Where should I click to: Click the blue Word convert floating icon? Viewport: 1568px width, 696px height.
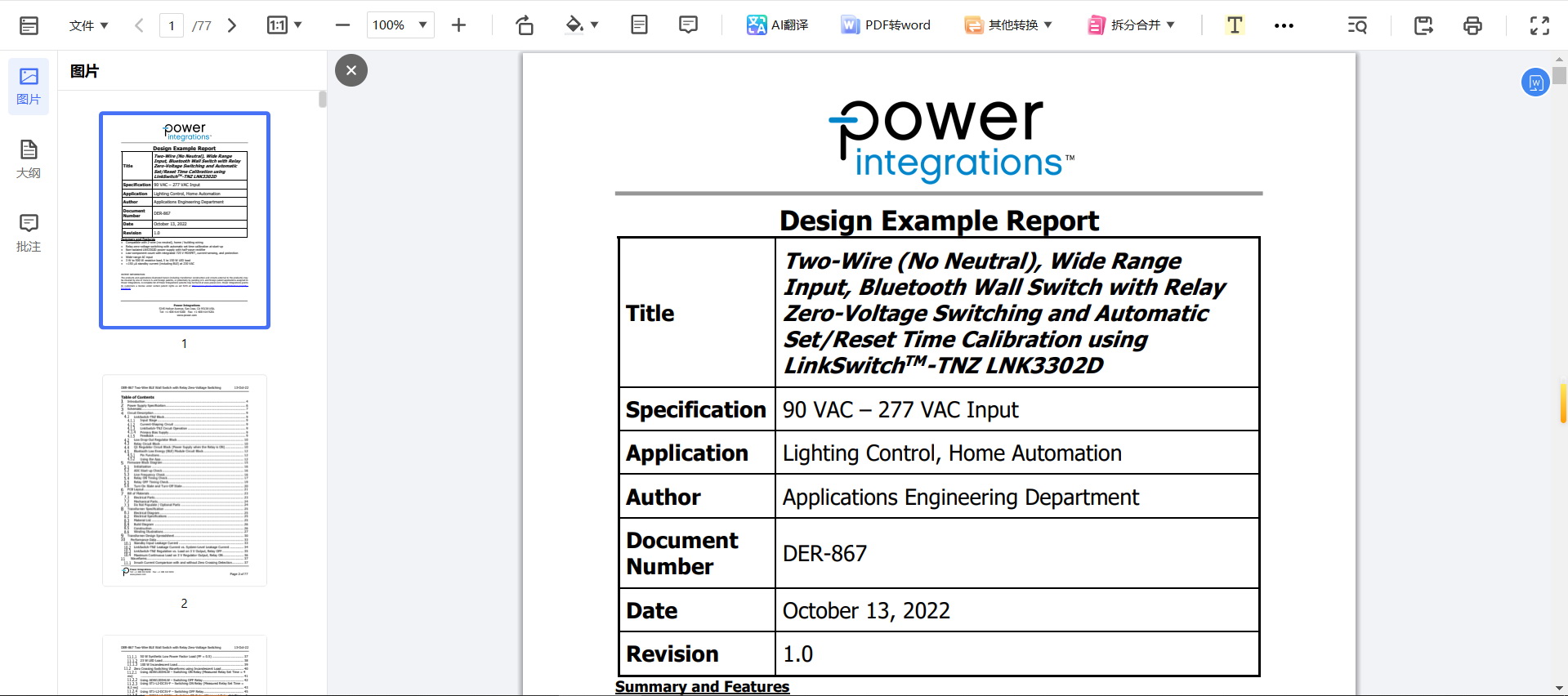pyautogui.click(x=1535, y=82)
